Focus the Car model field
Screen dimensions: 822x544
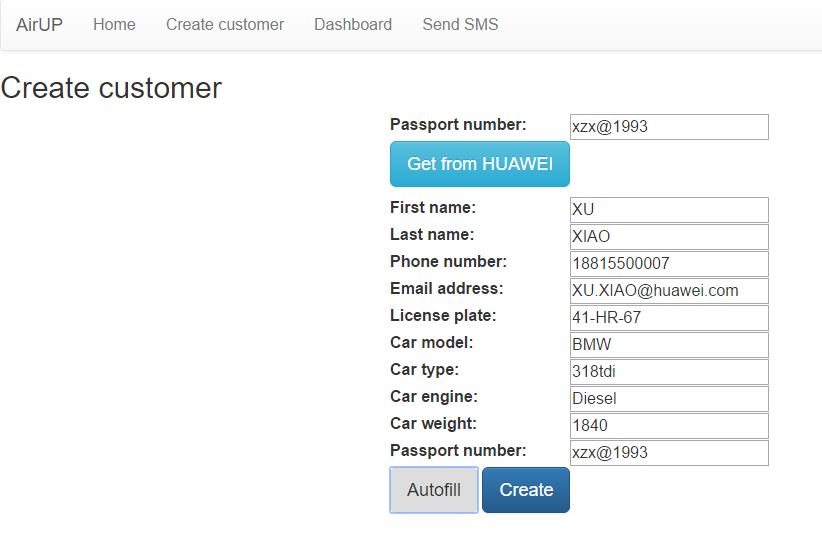(x=669, y=345)
